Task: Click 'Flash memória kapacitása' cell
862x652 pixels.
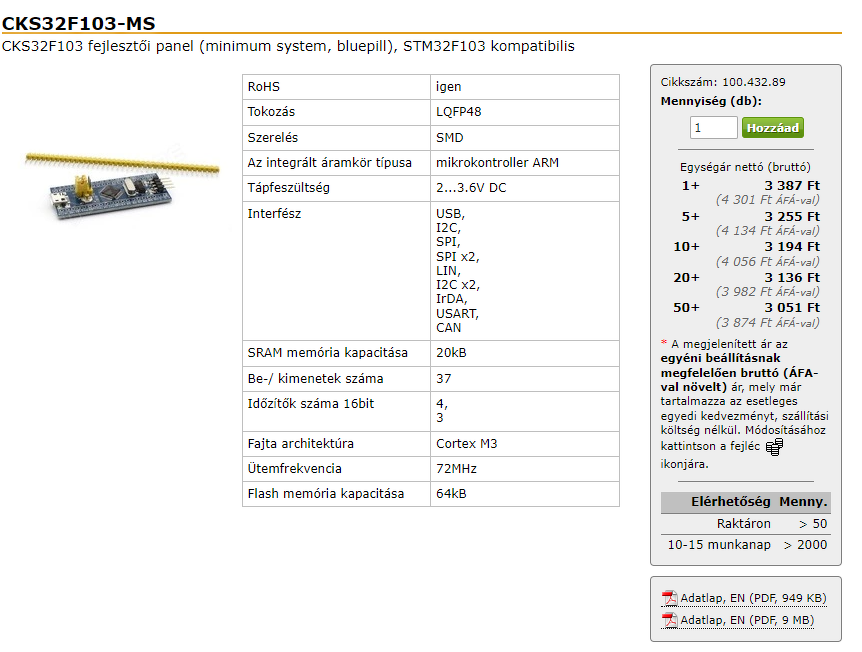Action: [x=336, y=494]
